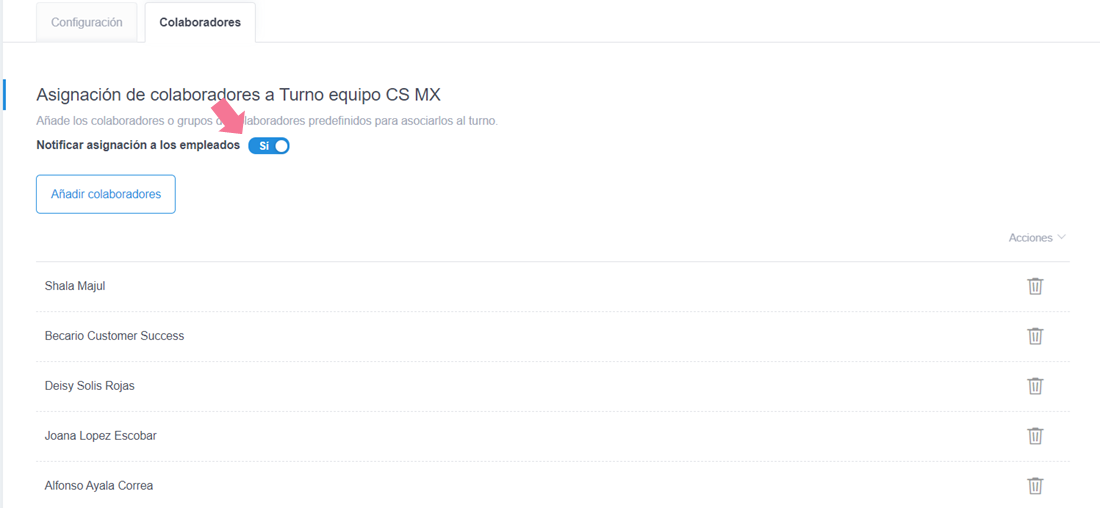
Task: Open the Acciones dropdown
Action: coord(1037,238)
